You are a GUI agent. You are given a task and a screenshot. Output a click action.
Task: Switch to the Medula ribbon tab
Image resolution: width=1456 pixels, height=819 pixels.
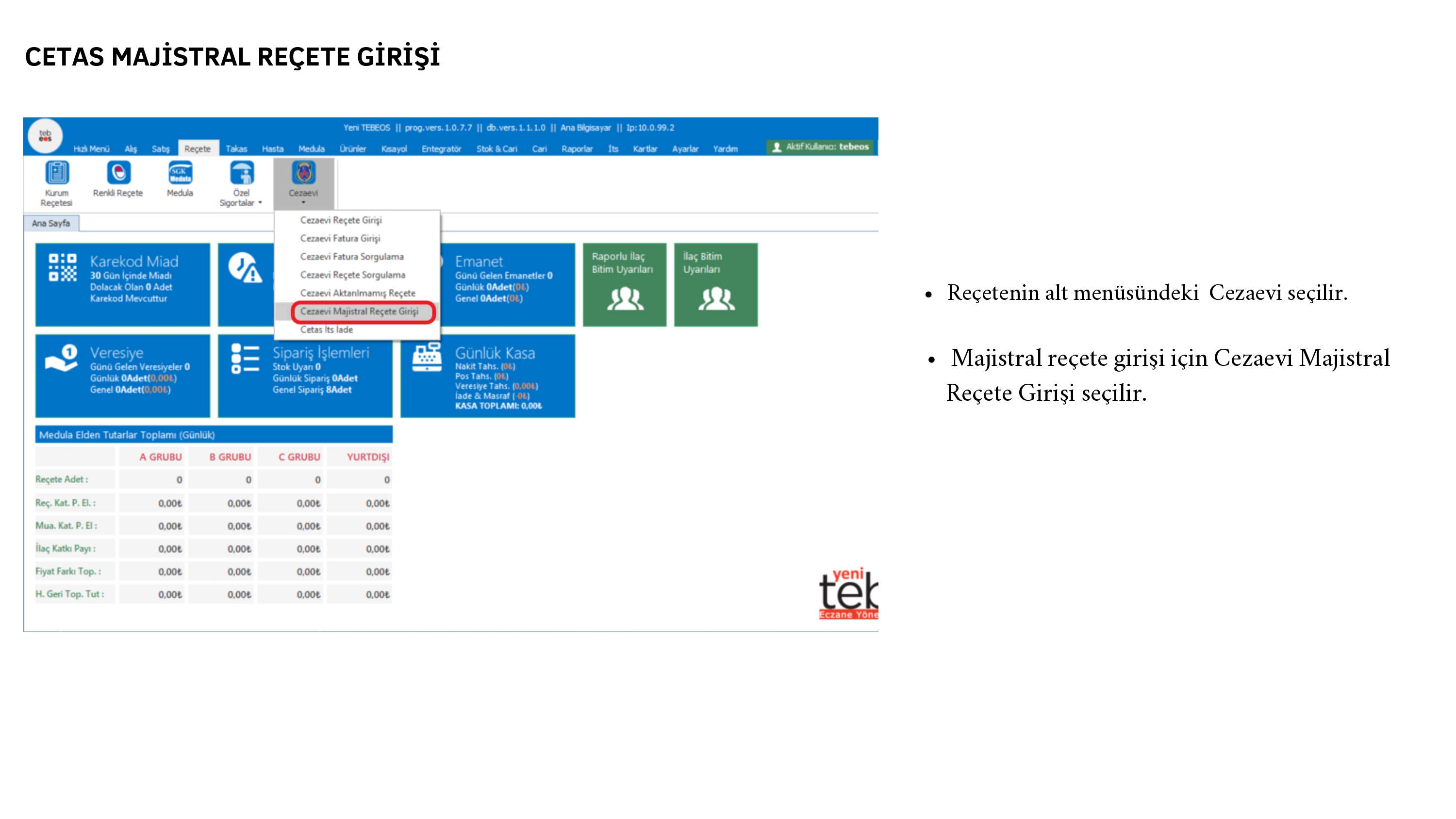[x=311, y=148]
